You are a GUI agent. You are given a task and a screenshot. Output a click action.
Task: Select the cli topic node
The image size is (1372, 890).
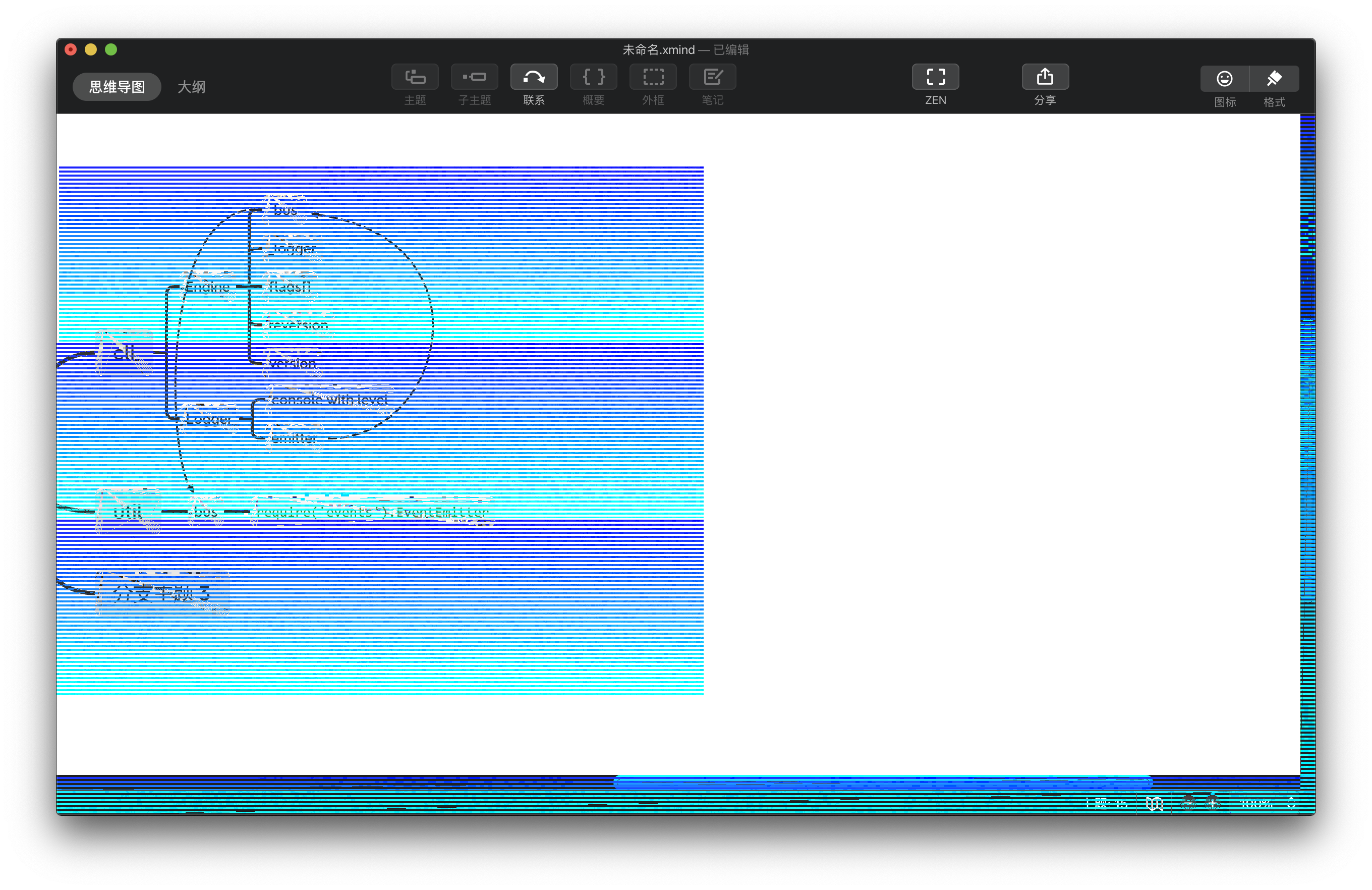(x=124, y=352)
